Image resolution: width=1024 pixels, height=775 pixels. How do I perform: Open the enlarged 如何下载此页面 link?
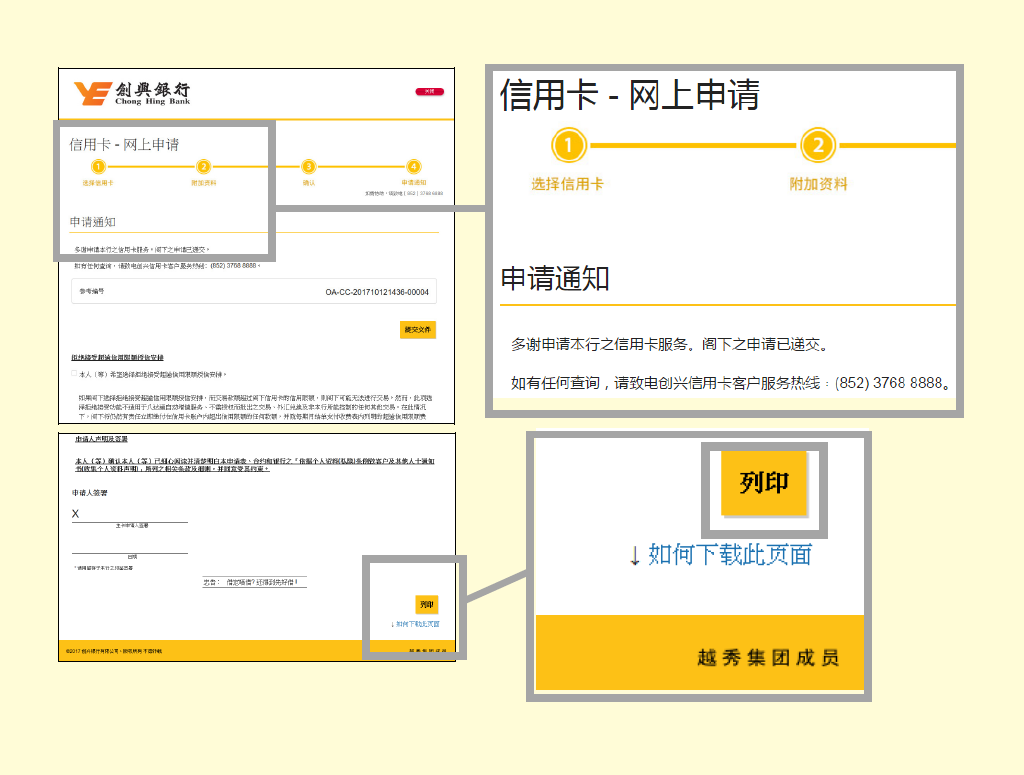tap(729, 554)
